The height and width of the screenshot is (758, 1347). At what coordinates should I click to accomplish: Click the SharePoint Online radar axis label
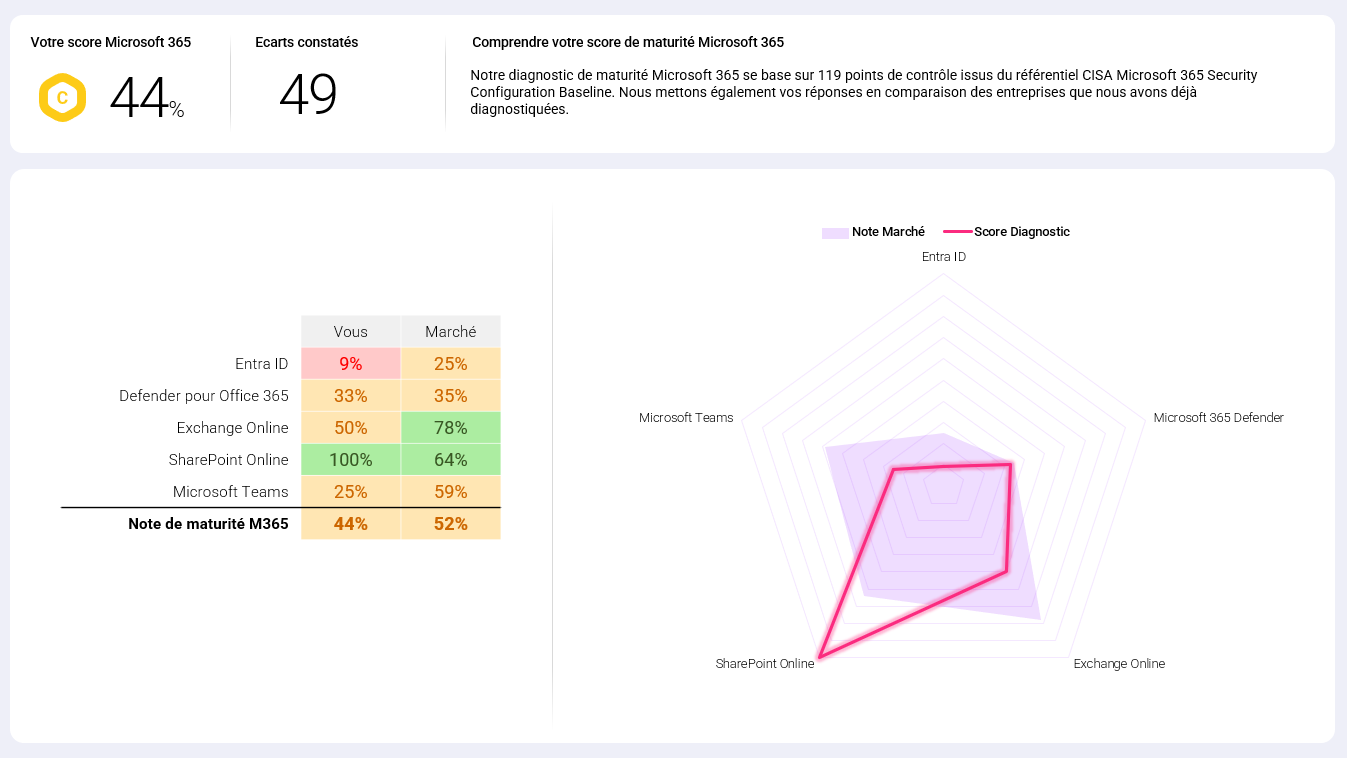(x=765, y=664)
